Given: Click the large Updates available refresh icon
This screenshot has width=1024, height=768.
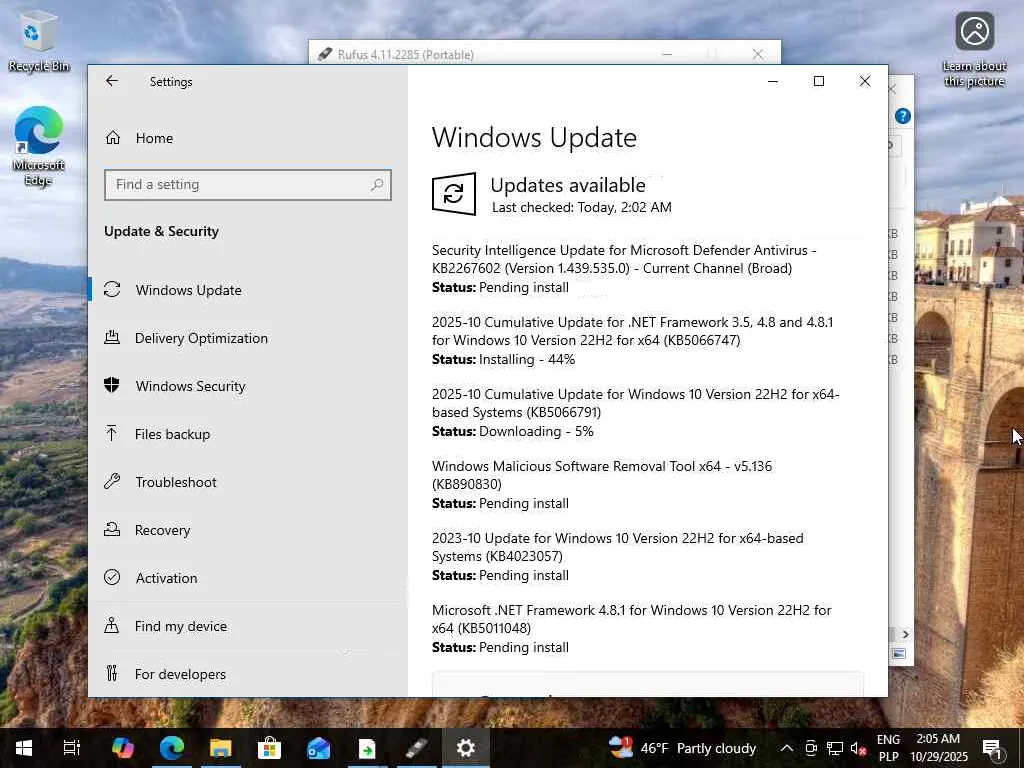Looking at the screenshot, I should (454, 194).
